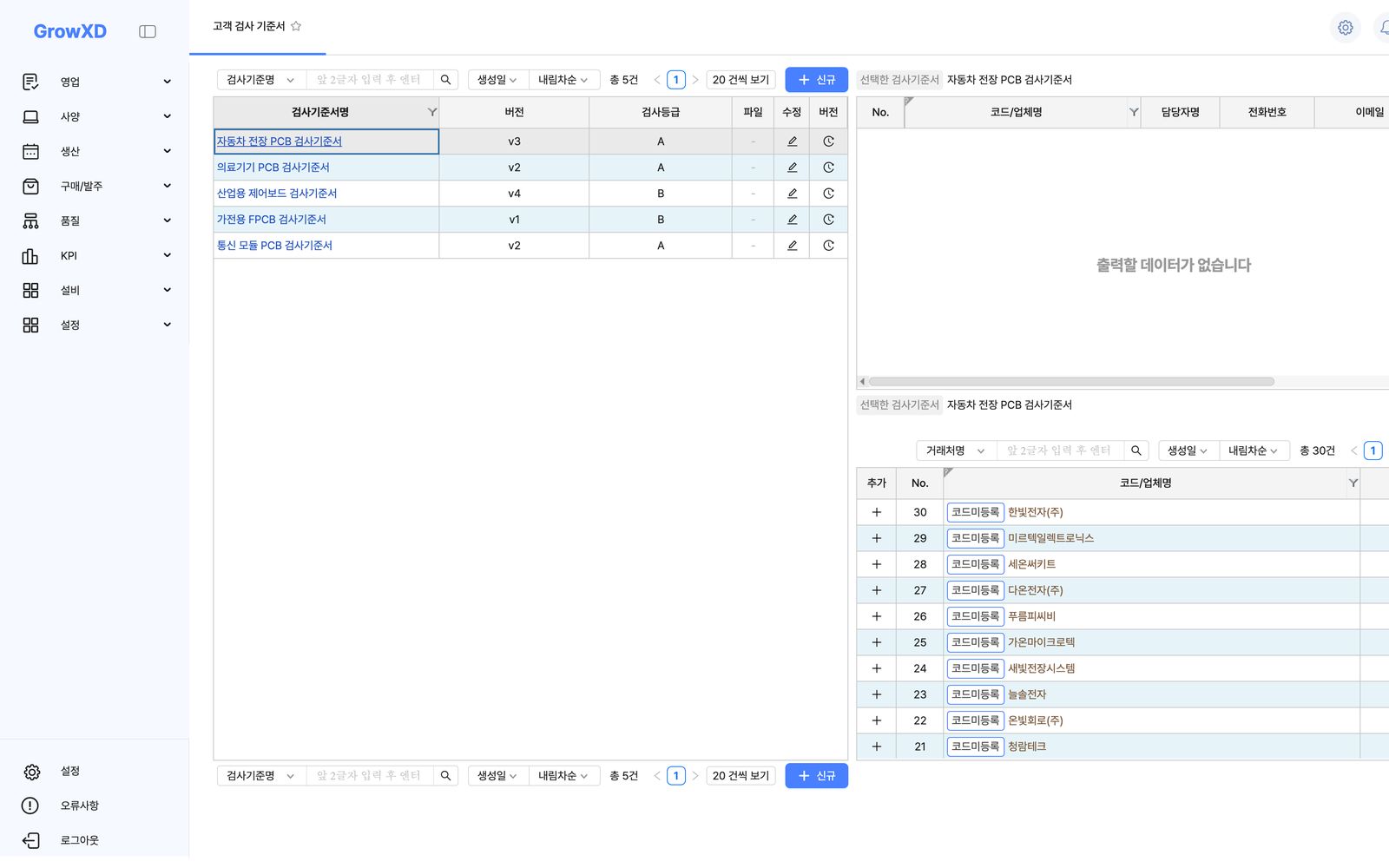Favorite this page with the star icon
The image size is (1389, 868).
point(296,26)
